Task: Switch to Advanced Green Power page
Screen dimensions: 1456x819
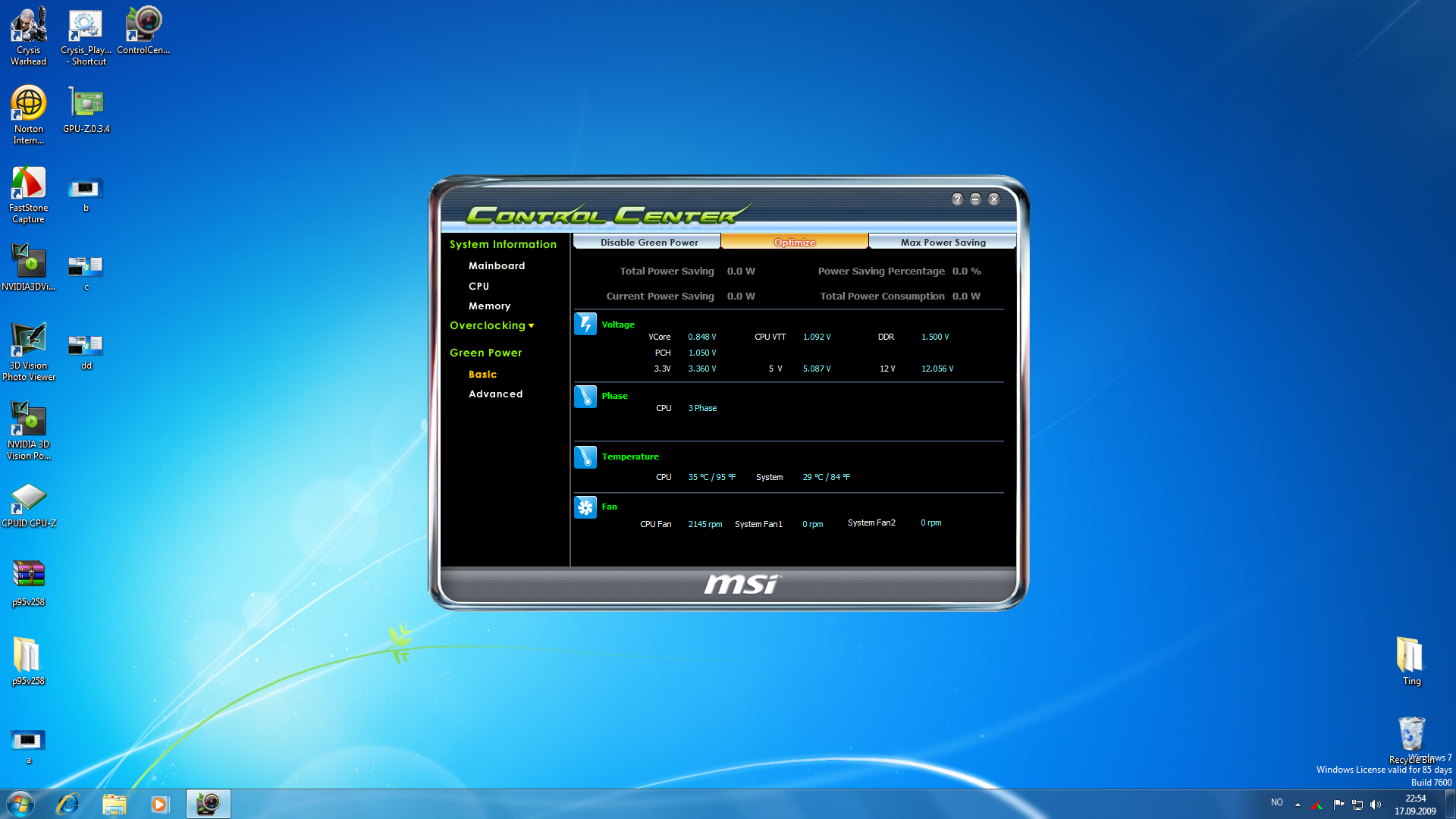Action: tap(495, 394)
